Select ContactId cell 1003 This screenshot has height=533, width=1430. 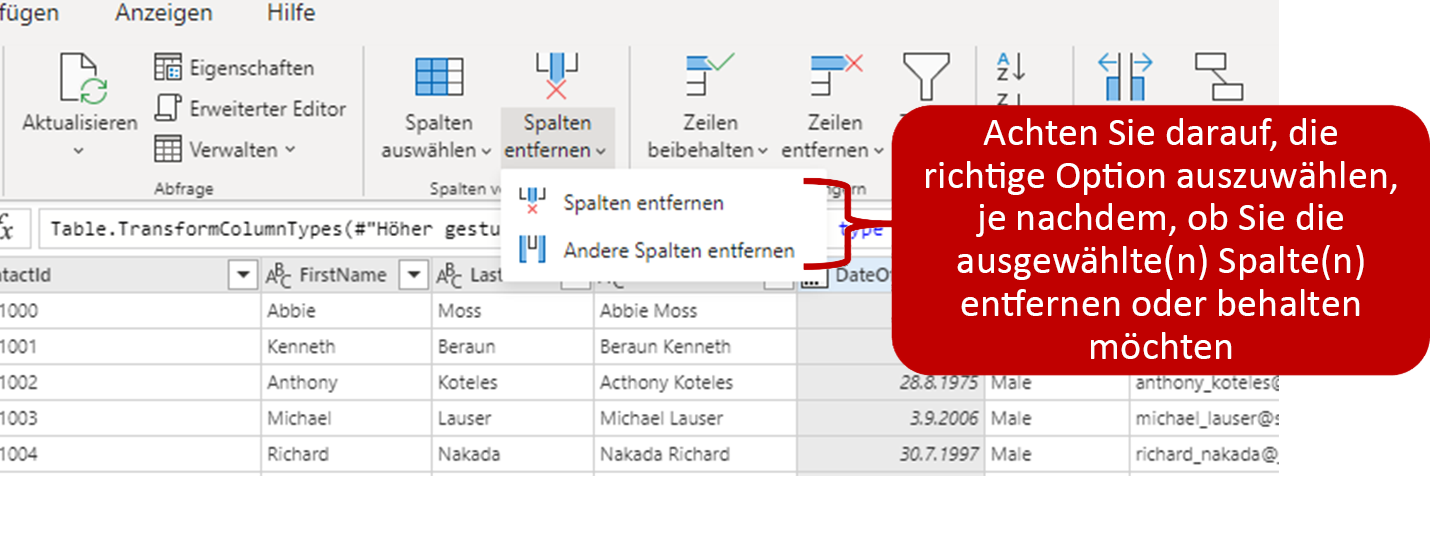[130, 418]
